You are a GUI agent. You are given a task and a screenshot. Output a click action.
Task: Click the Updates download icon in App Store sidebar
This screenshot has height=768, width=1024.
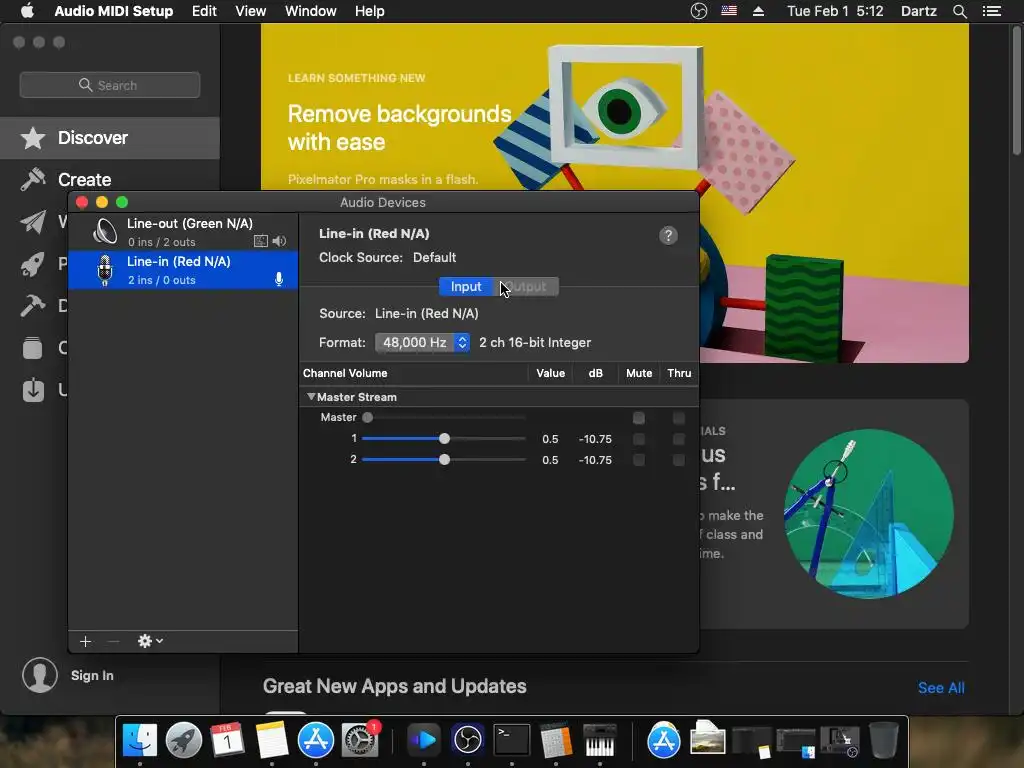pyautogui.click(x=33, y=390)
